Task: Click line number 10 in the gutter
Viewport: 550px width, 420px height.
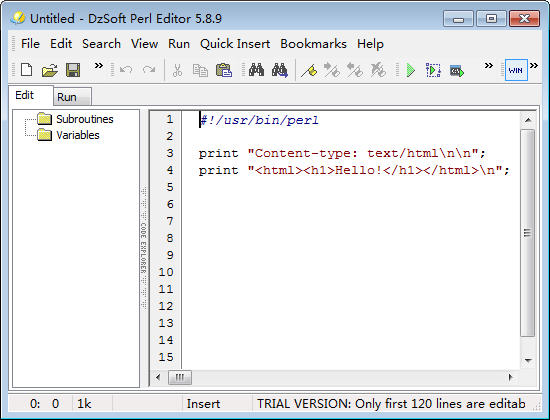Action: (x=166, y=272)
